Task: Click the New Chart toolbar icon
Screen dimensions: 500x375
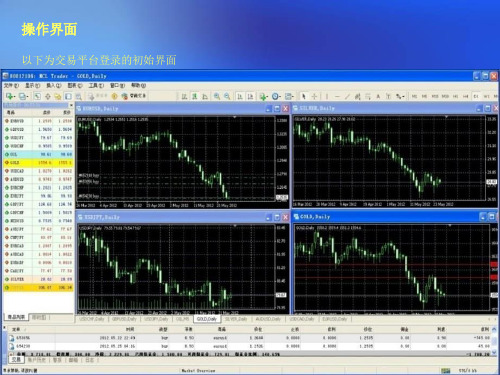Action: point(10,96)
